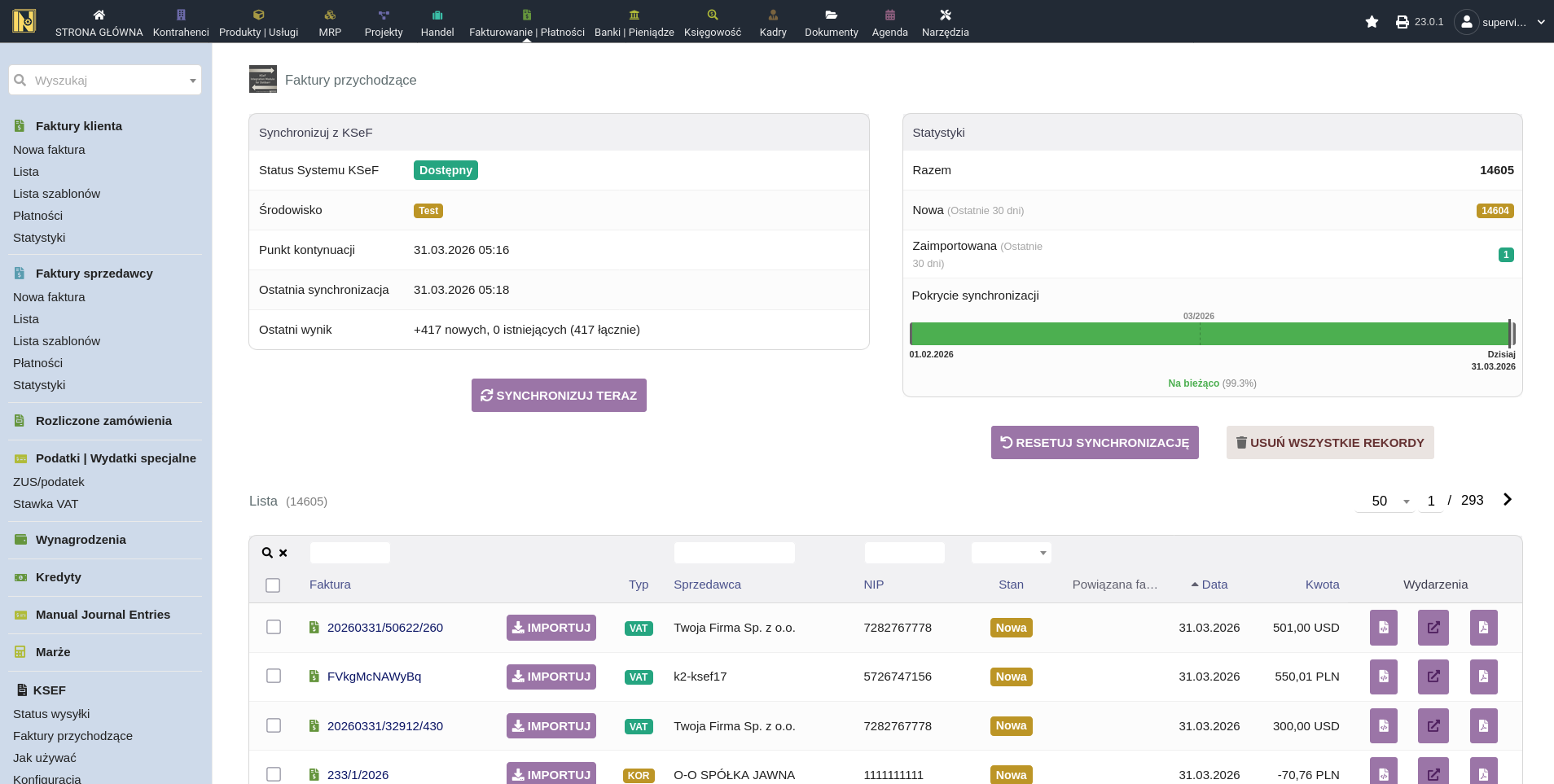Click the bookmark star icon in the top bar
The image size is (1554, 784).
pyautogui.click(x=1372, y=22)
